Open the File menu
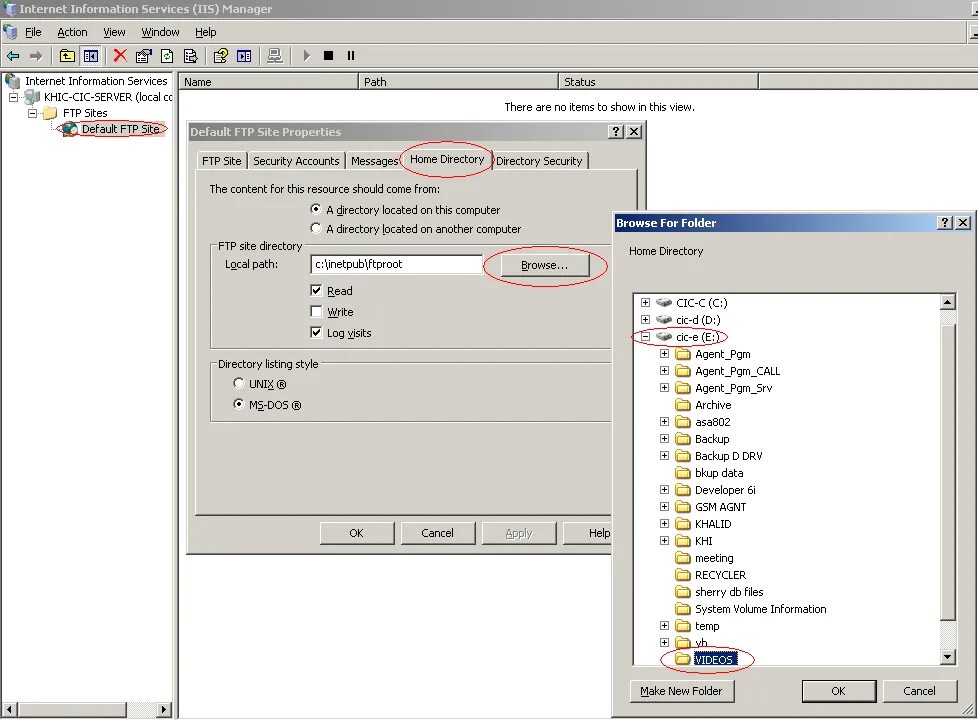This screenshot has height=720, width=978. click(x=33, y=32)
